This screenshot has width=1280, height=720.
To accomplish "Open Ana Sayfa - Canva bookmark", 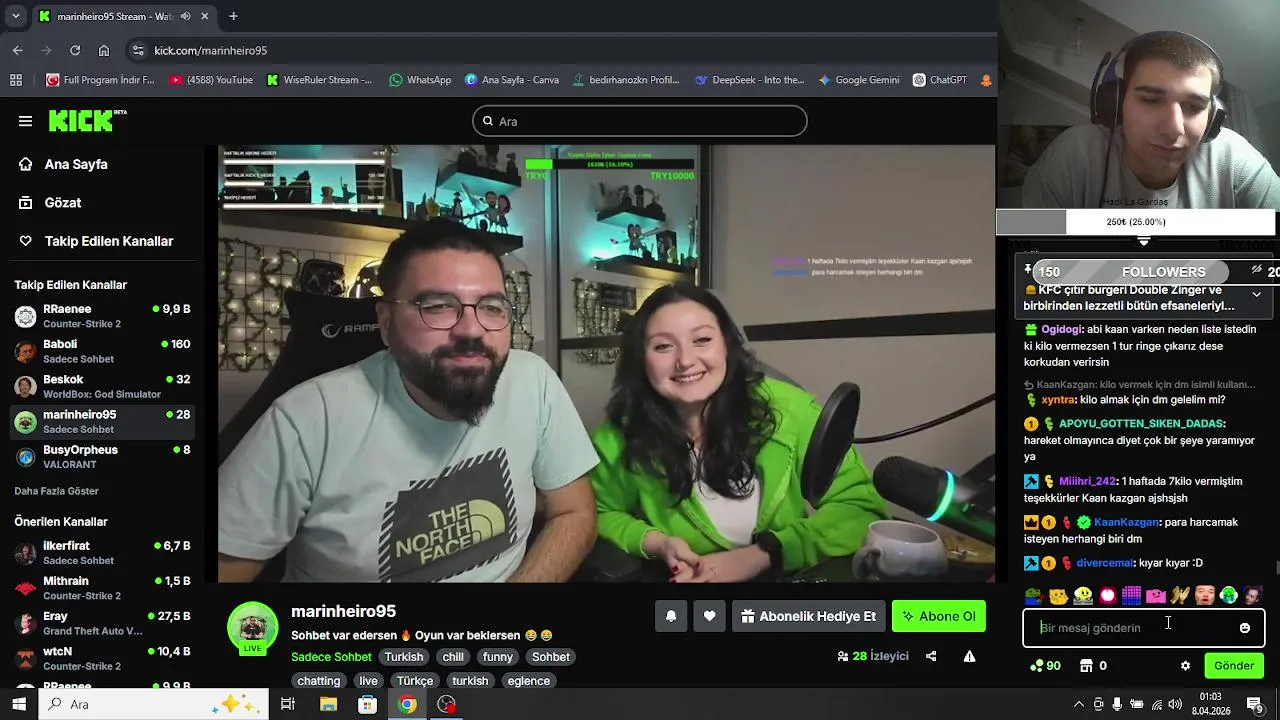I will [x=512, y=80].
